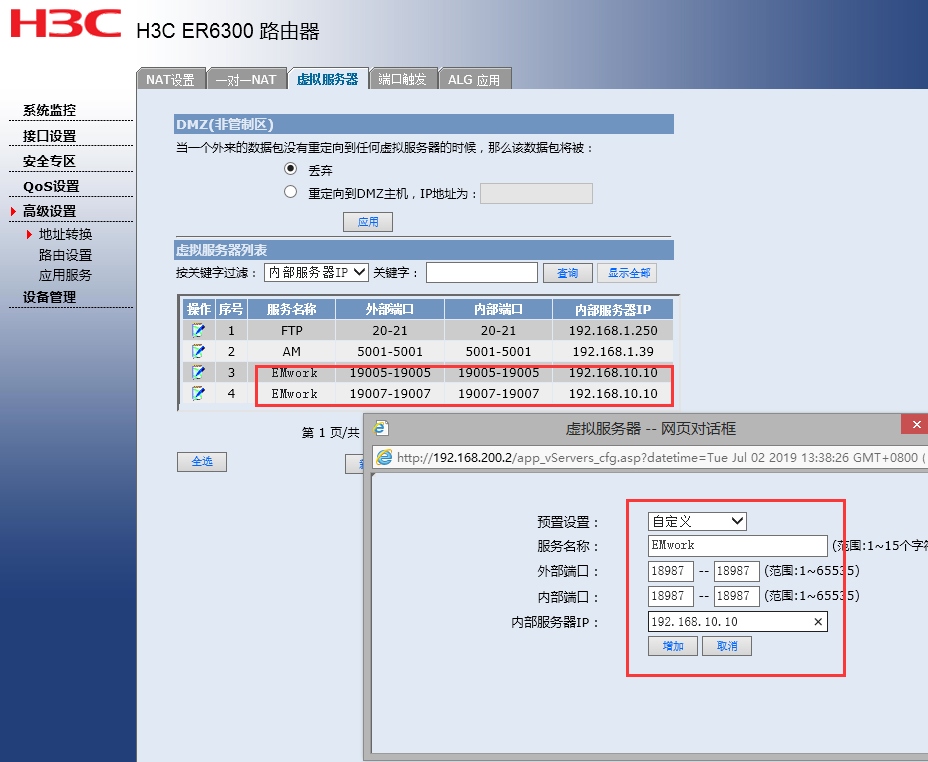928x762 pixels.
Task: Select the 丢弃 (discard) radio option
Action: (290, 169)
